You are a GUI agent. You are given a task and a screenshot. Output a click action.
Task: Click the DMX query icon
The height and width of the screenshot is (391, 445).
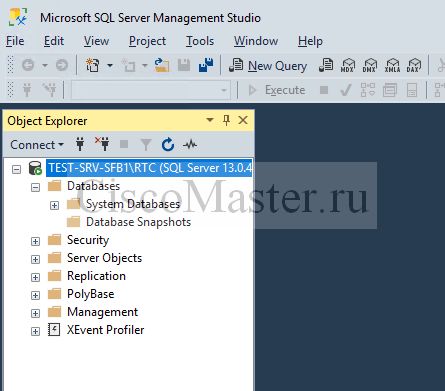pyautogui.click(x=370, y=65)
